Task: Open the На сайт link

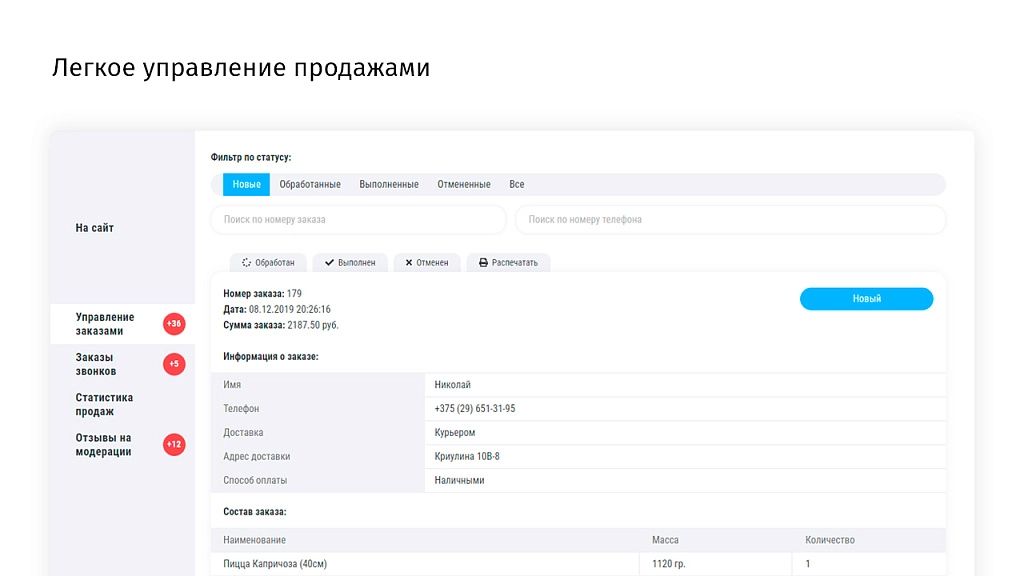Action: pyautogui.click(x=95, y=228)
